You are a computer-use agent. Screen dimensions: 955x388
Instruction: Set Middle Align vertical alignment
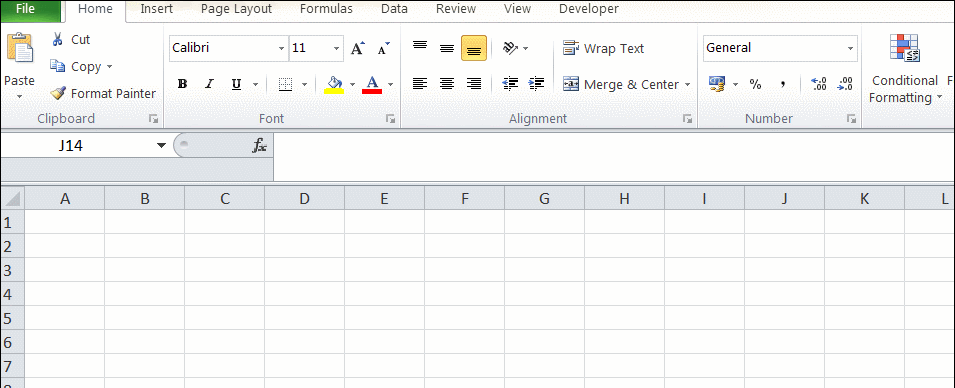[x=447, y=48]
